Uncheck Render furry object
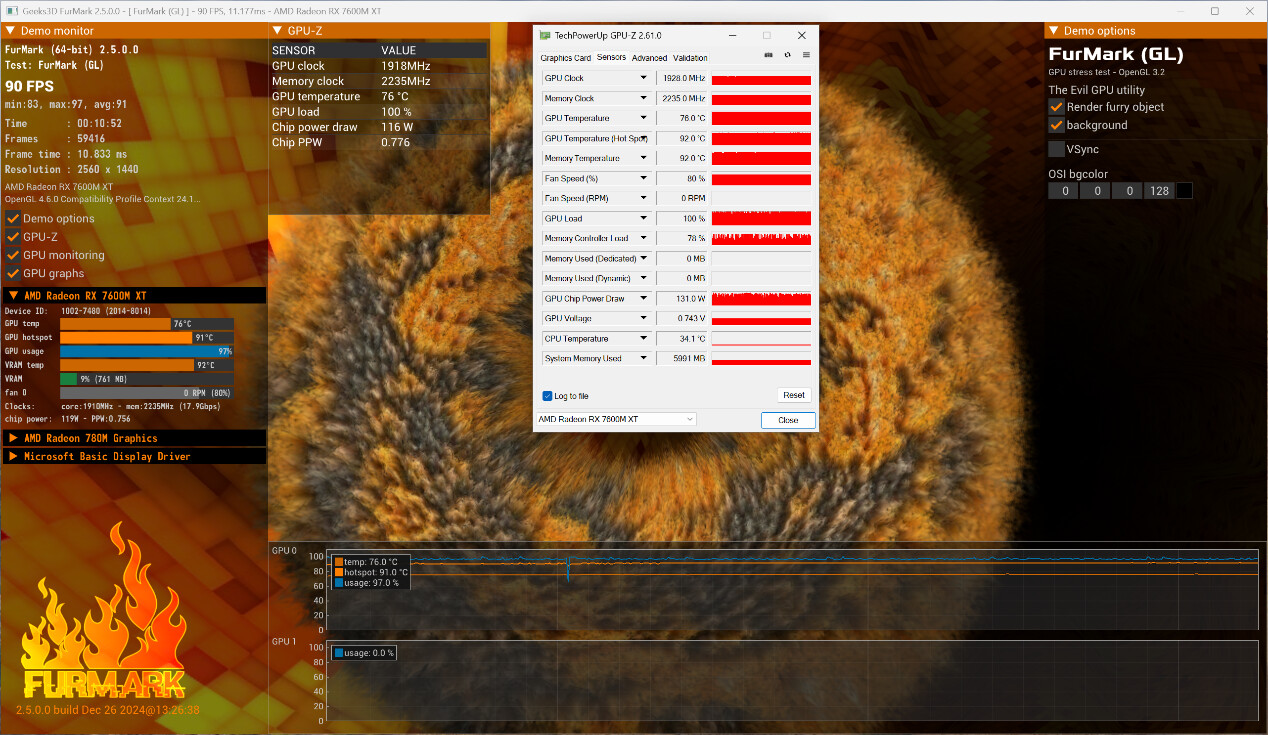This screenshot has height=735, width=1268. click(x=1056, y=107)
